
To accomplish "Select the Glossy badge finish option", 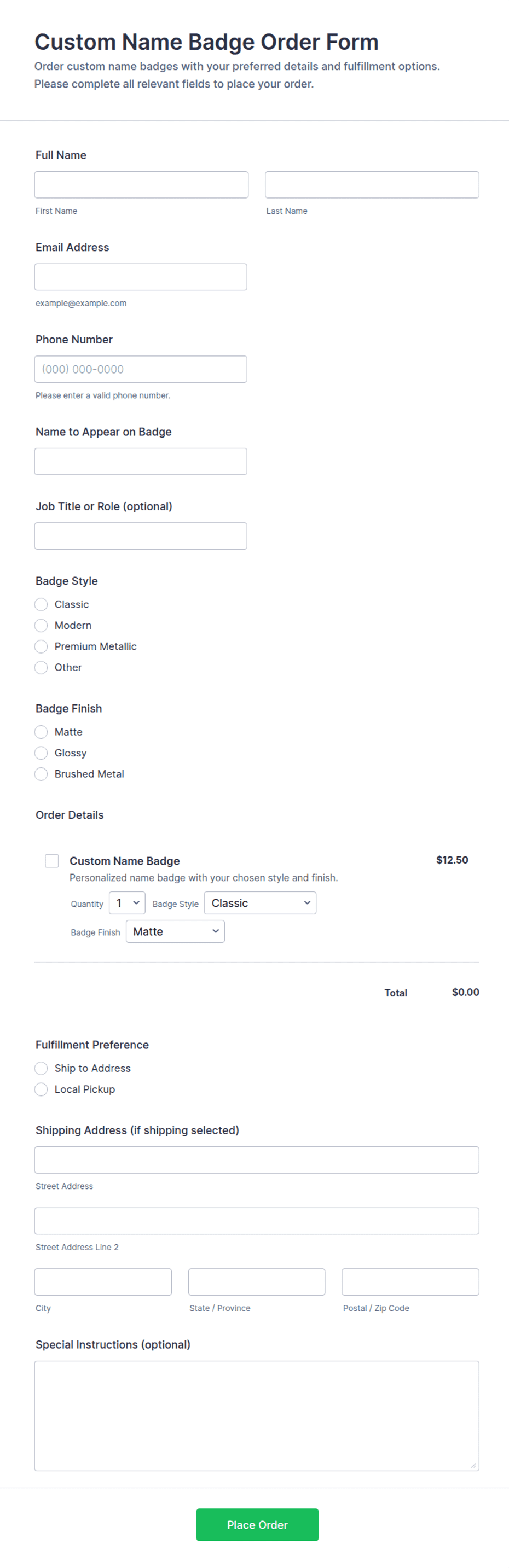I will [x=41, y=753].
